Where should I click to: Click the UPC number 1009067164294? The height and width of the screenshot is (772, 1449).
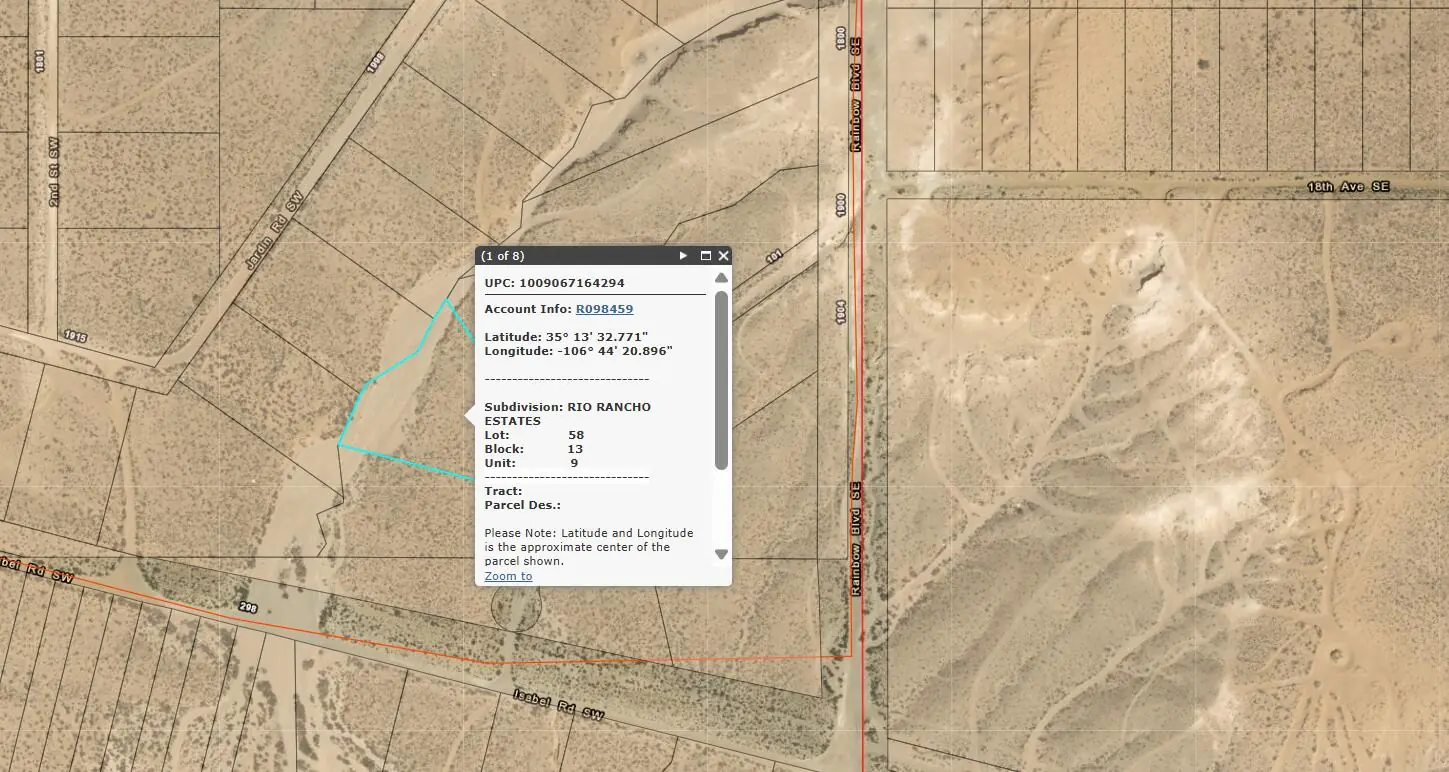571,283
